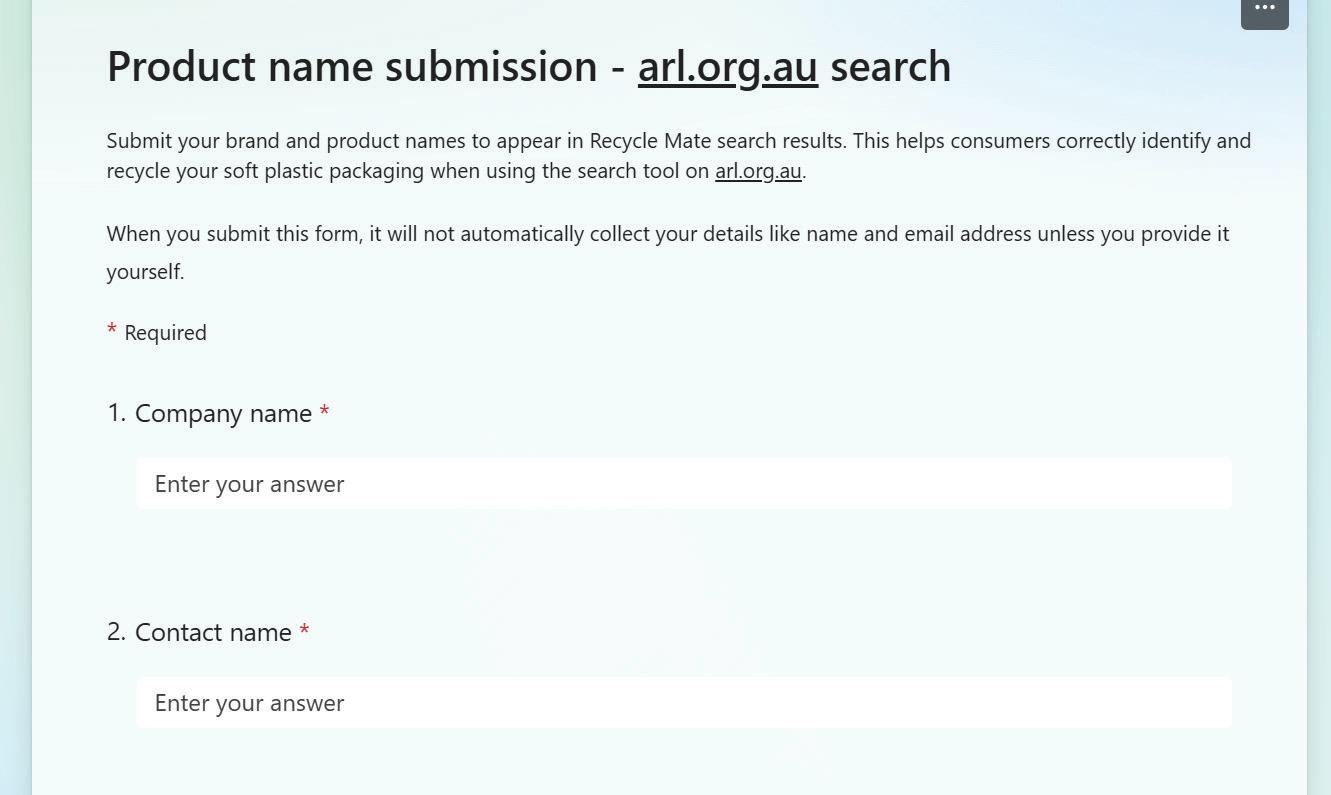Click the red asterisk before 'Required'

(x=112, y=330)
